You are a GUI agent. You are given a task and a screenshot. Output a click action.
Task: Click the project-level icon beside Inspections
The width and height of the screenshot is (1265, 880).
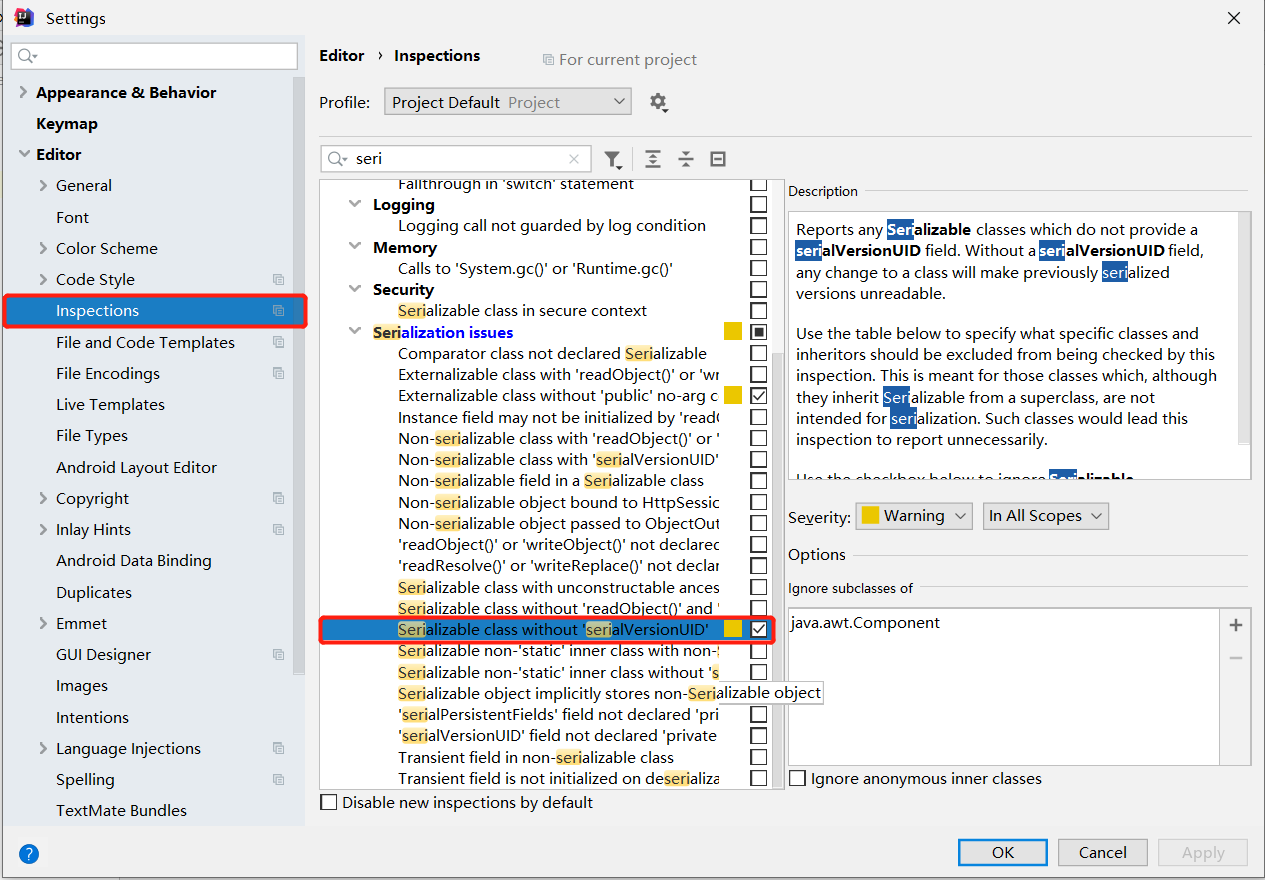click(279, 311)
